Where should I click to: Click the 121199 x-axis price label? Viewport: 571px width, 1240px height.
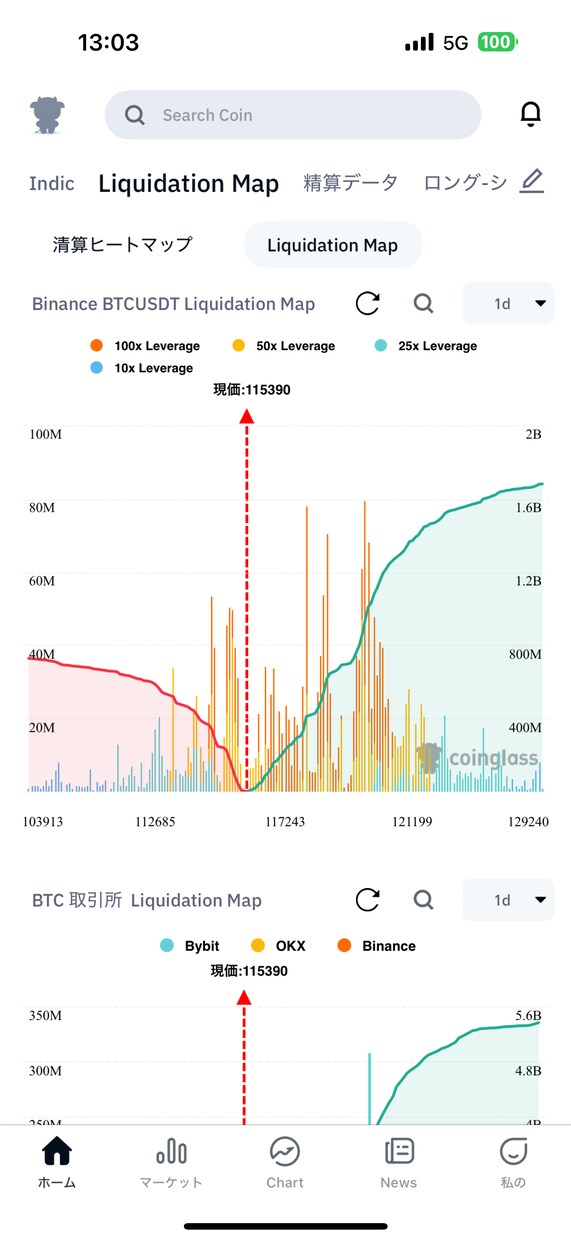[x=411, y=822]
